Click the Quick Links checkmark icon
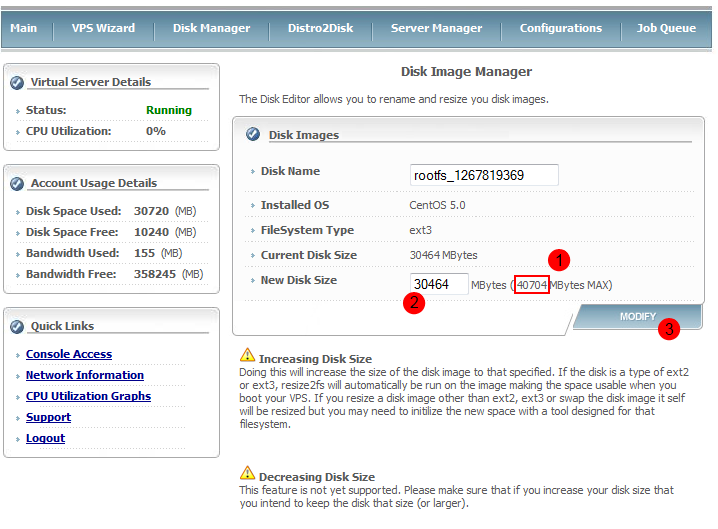 point(17,326)
